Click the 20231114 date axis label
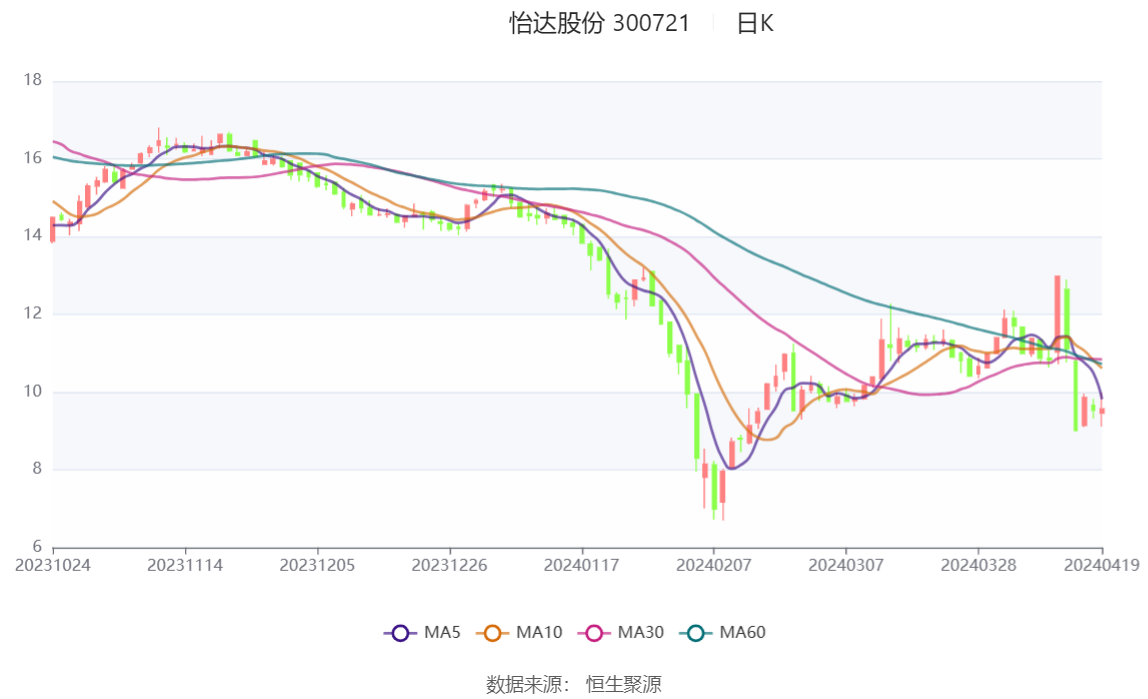 [185, 565]
